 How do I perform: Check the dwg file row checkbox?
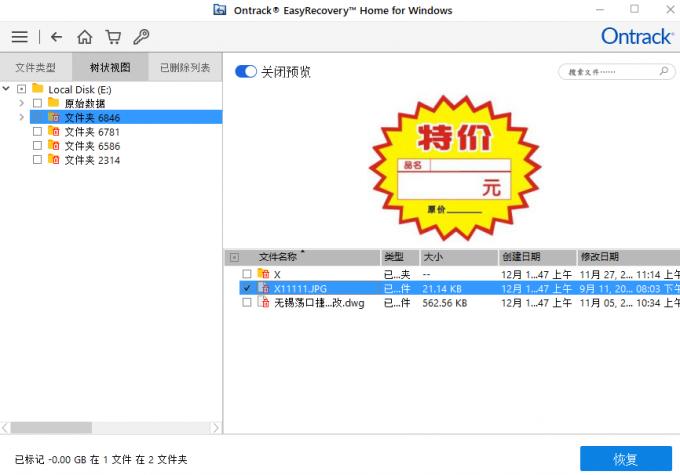click(247, 302)
